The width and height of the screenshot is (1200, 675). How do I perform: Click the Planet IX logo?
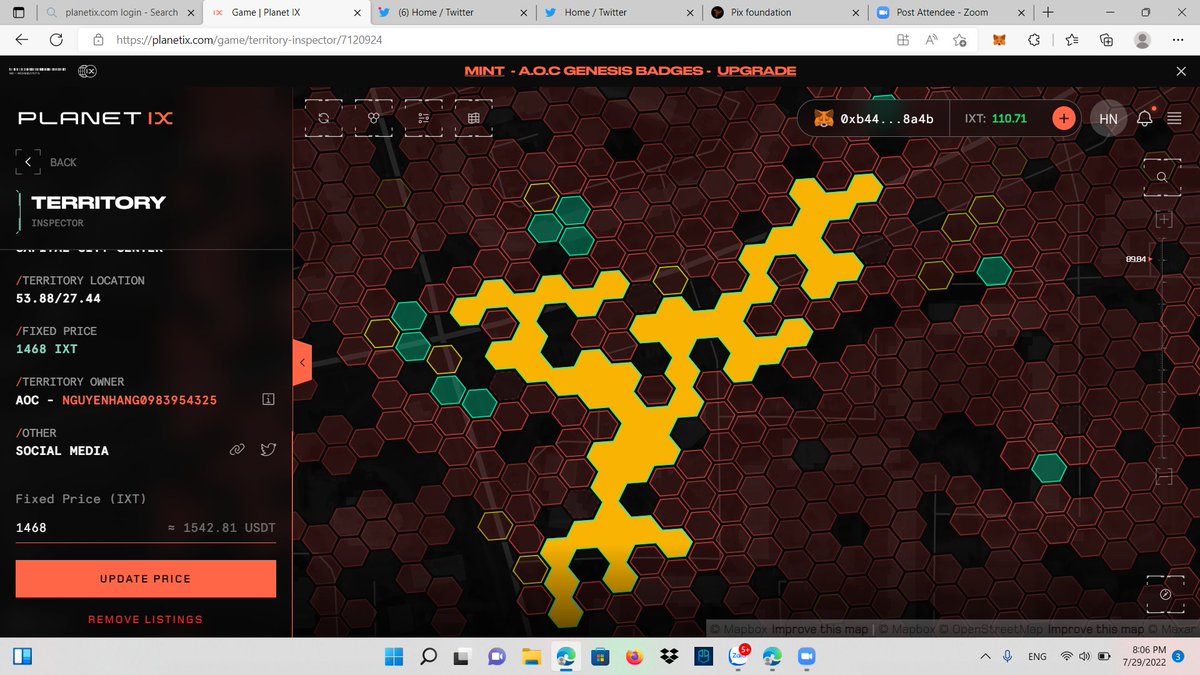(95, 118)
